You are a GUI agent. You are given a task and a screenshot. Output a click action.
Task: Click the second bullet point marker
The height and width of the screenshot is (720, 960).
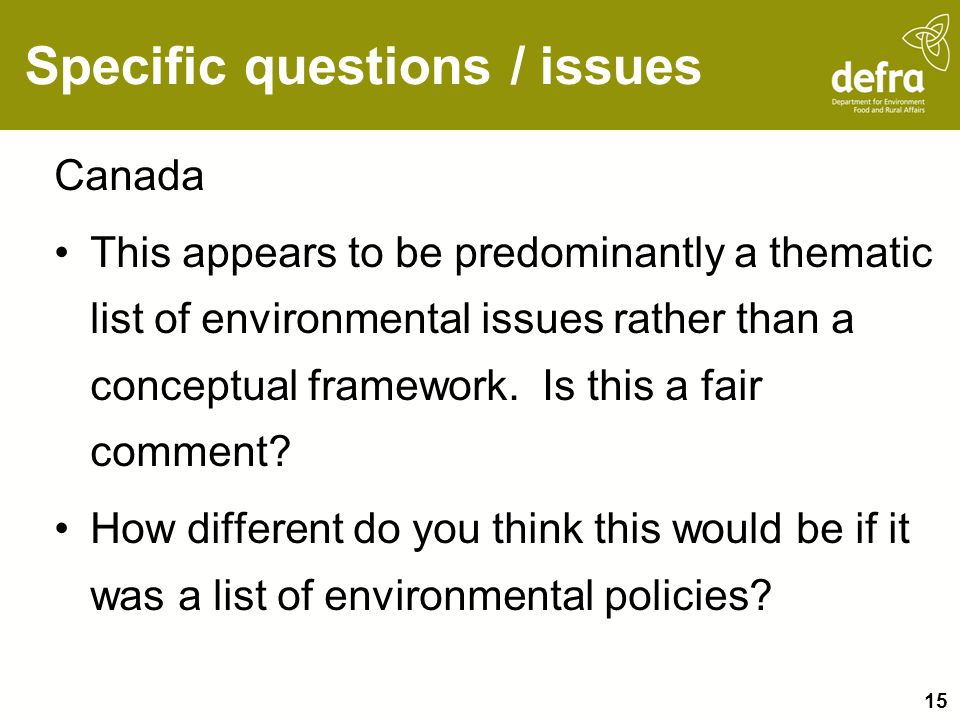[x=61, y=529]
